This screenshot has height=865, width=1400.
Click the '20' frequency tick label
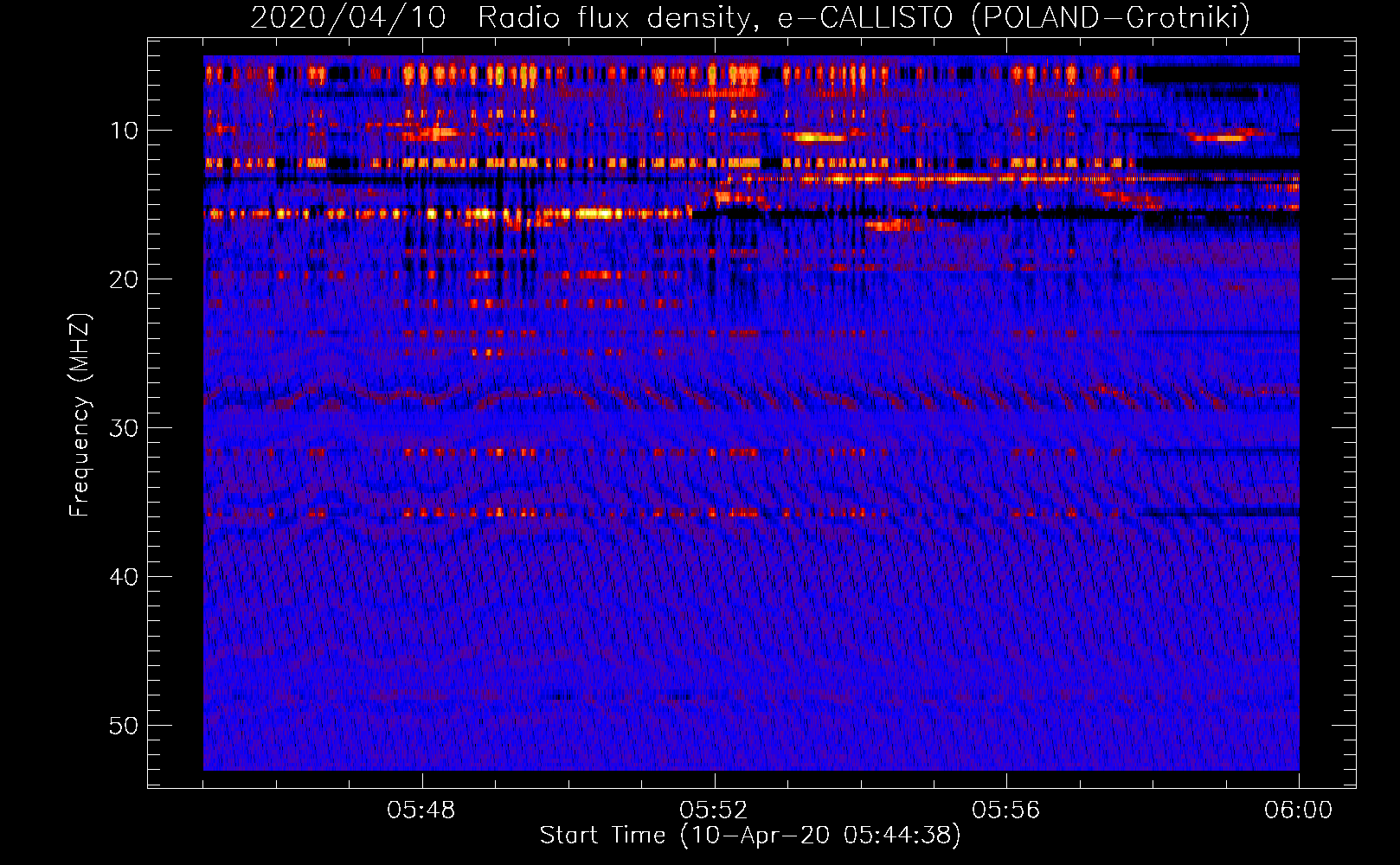click(x=125, y=279)
